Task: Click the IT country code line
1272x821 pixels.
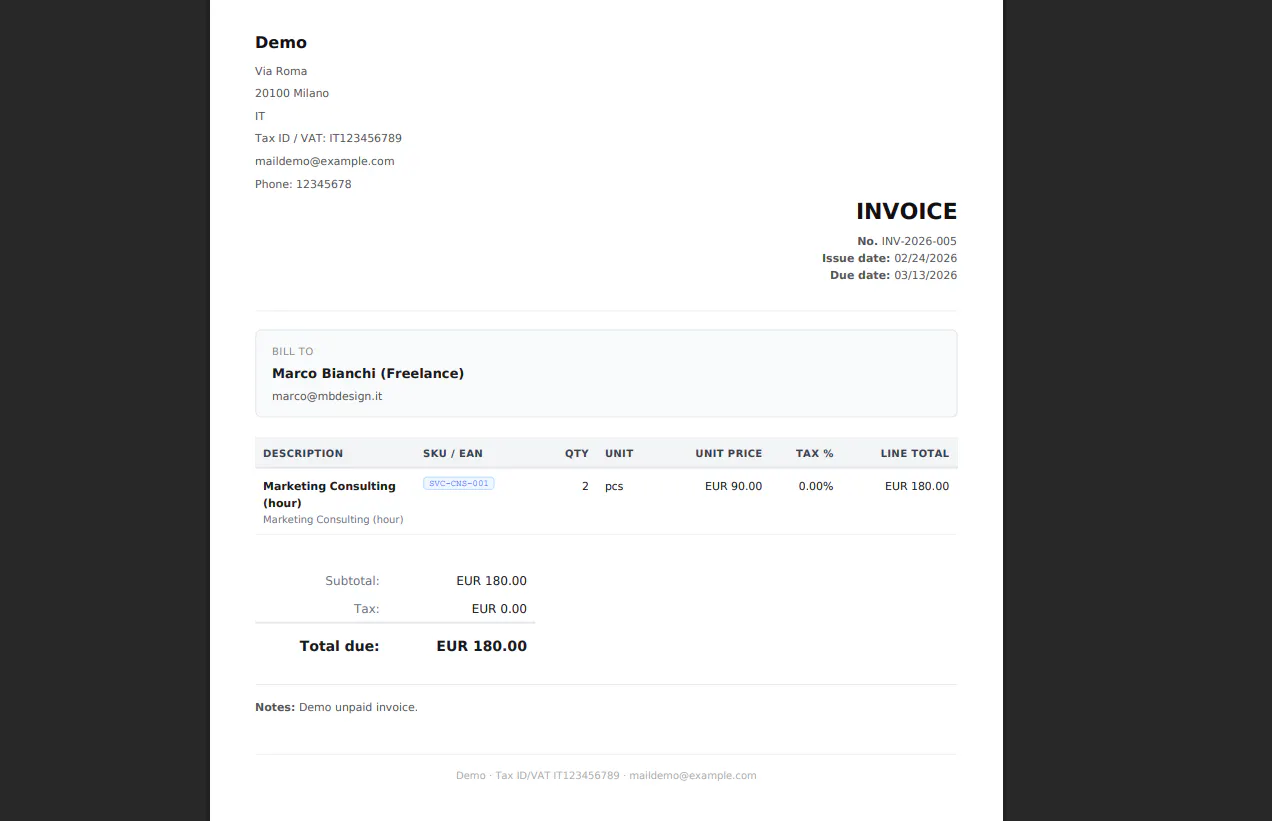Action: click(x=260, y=116)
